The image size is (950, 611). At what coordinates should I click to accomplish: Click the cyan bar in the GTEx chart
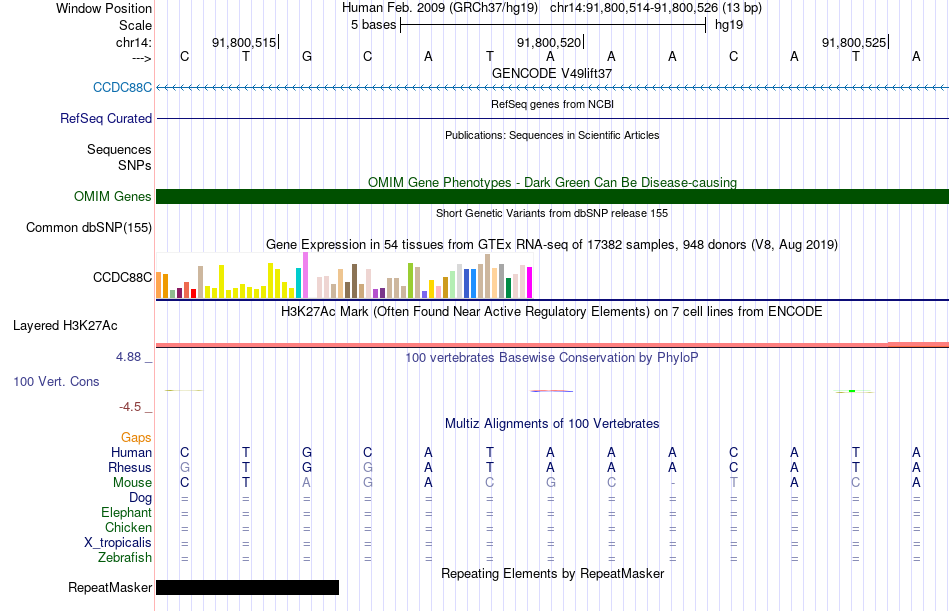(x=298, y=283)
